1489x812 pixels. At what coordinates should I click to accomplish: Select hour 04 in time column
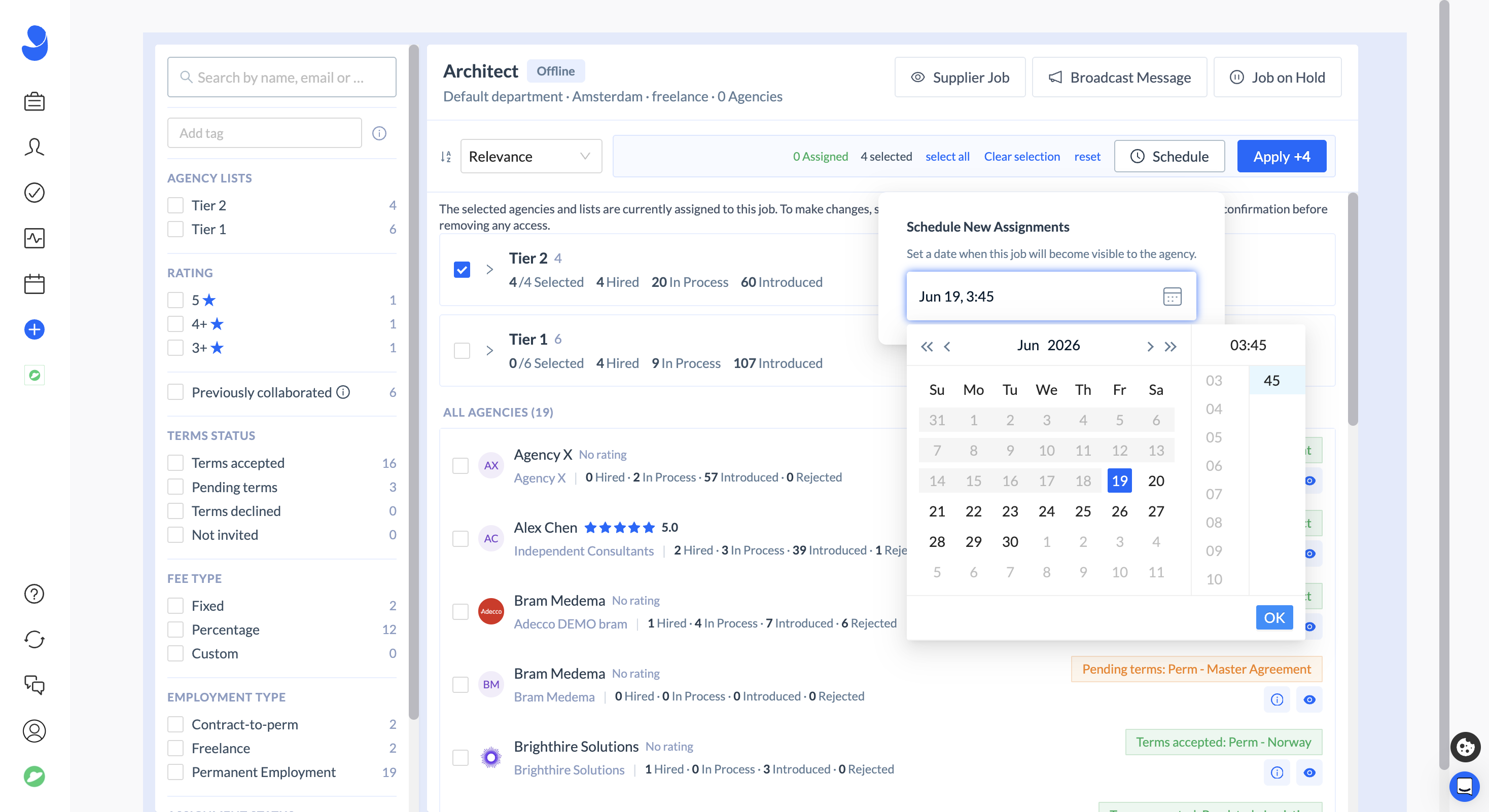[x=1214, y=409]
